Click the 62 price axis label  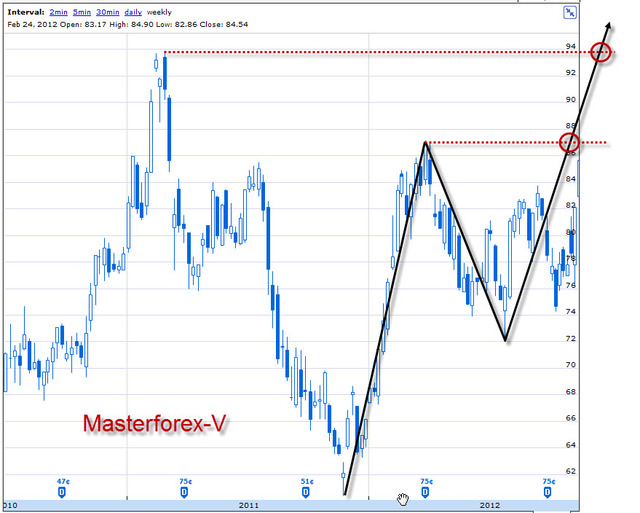click(x=571, y=471)
